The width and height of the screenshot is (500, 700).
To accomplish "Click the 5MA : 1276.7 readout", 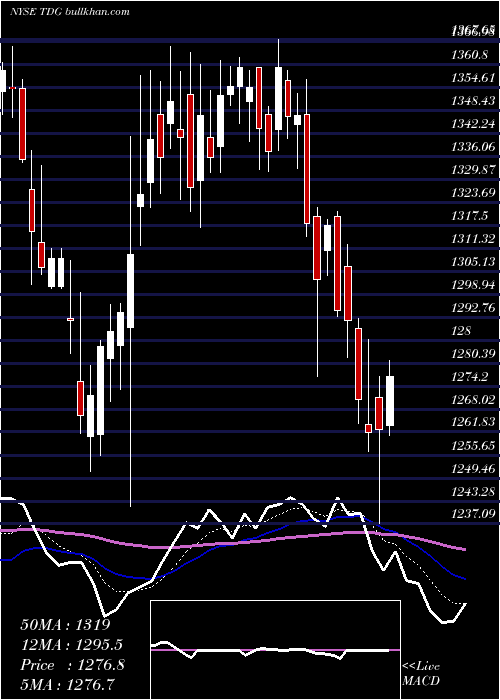I will (x=67, y=684).
